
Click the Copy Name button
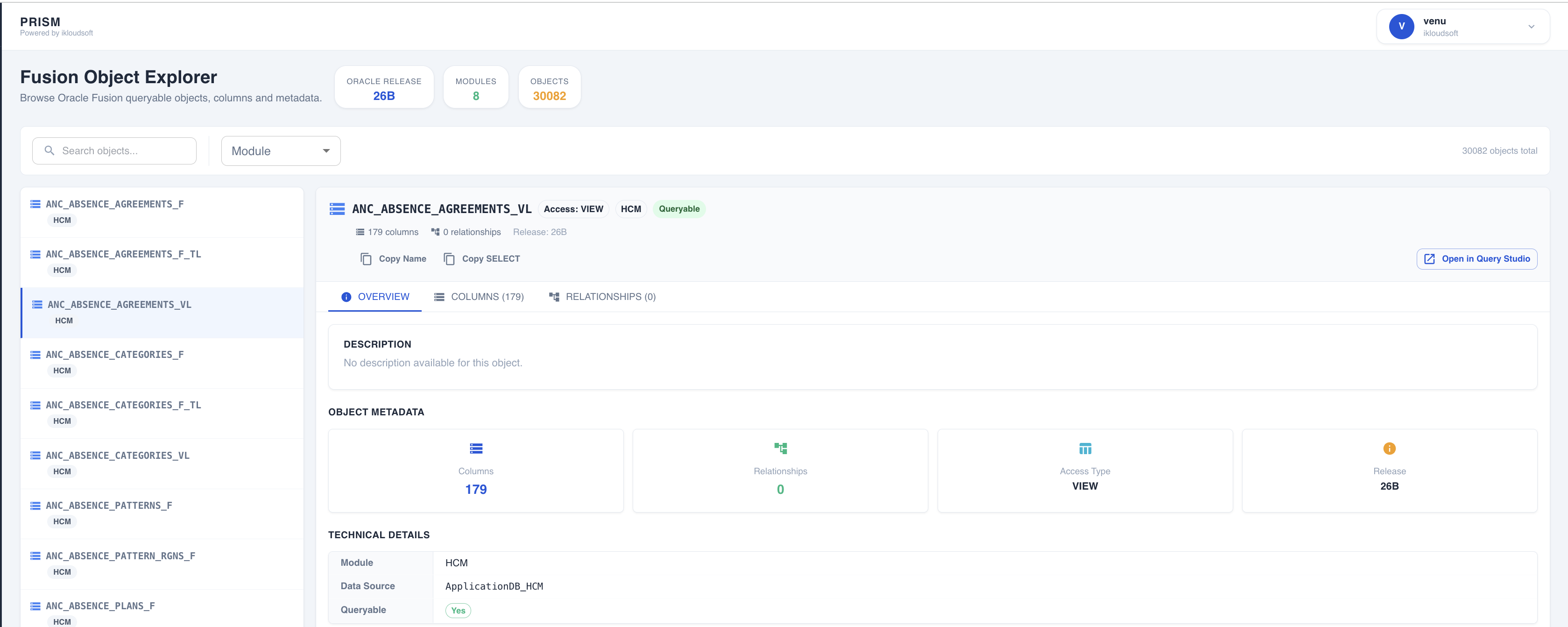tap(393, 259)
